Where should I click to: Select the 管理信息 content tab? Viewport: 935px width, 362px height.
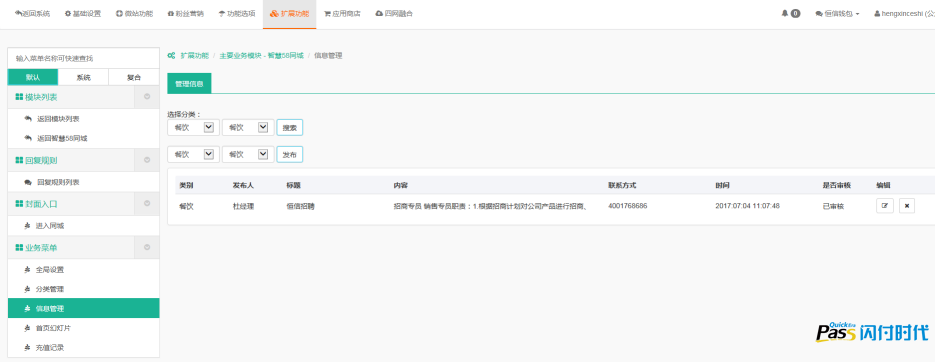189,83
